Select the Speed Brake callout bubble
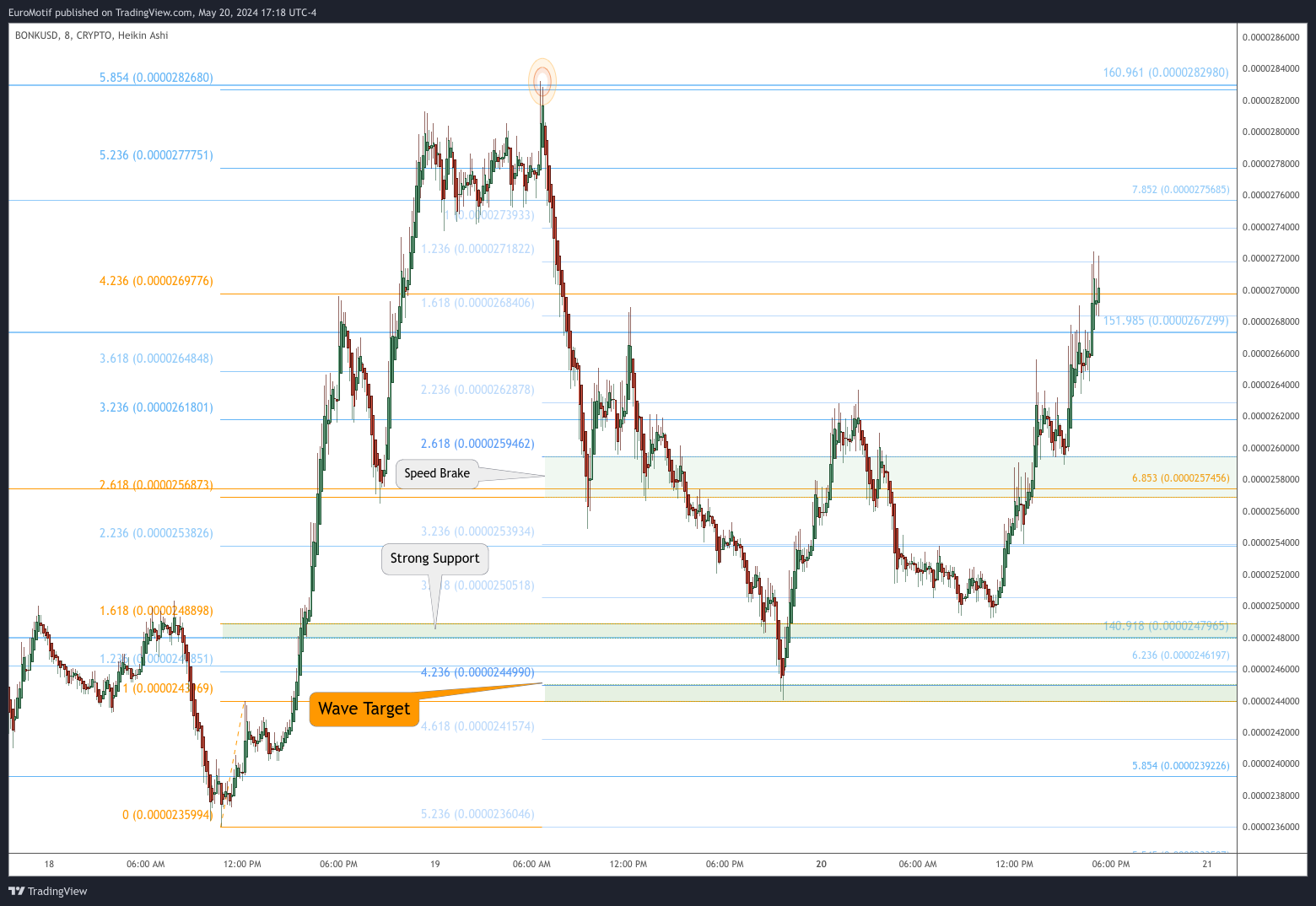Image resolution: width=1316 pixels, height=906 pixels. [x=437, y=473]
